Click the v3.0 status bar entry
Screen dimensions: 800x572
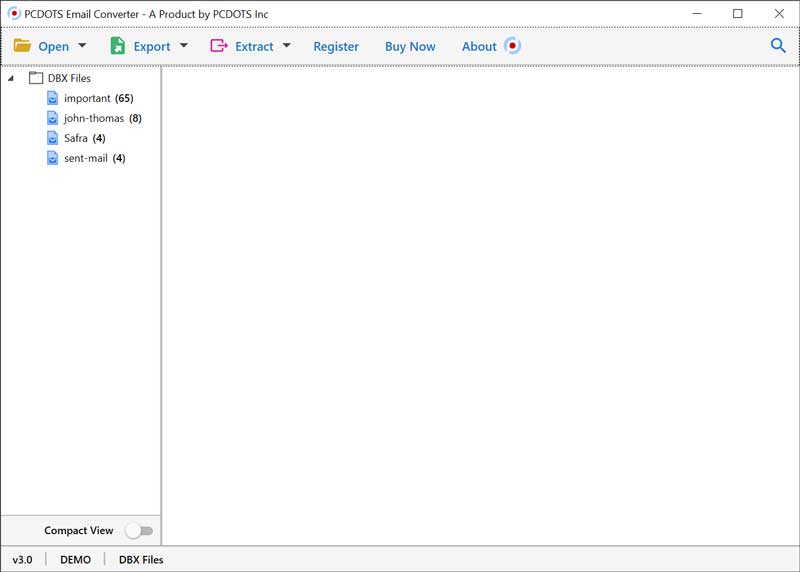tap(22, 560)
